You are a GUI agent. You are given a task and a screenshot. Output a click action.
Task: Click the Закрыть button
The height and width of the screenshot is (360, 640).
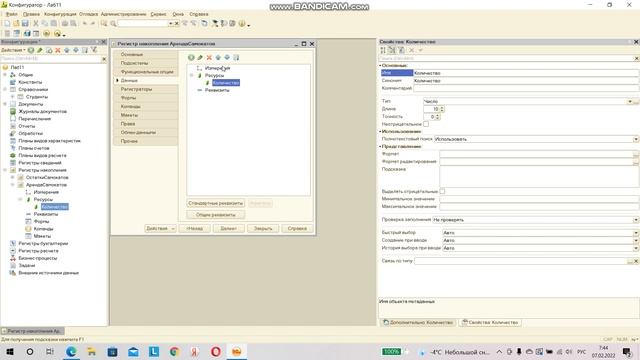(263, 229)
